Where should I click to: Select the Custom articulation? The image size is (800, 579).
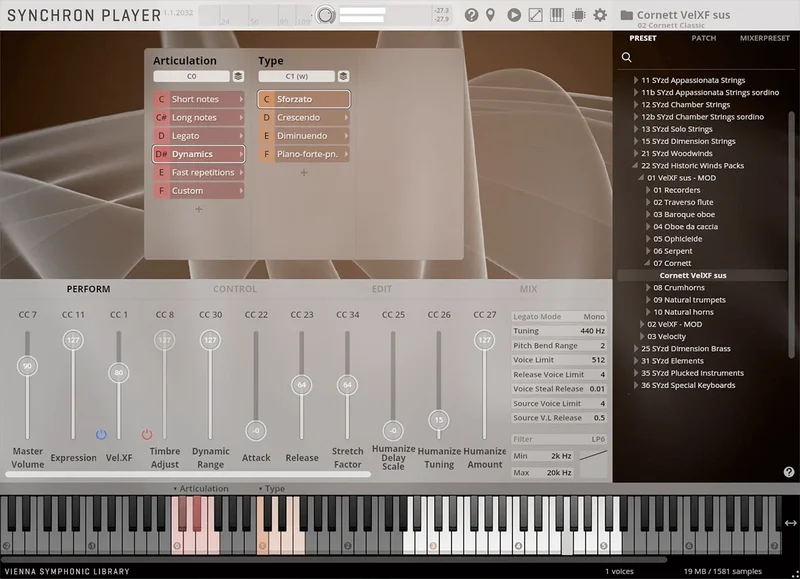(x=199, y=191)
